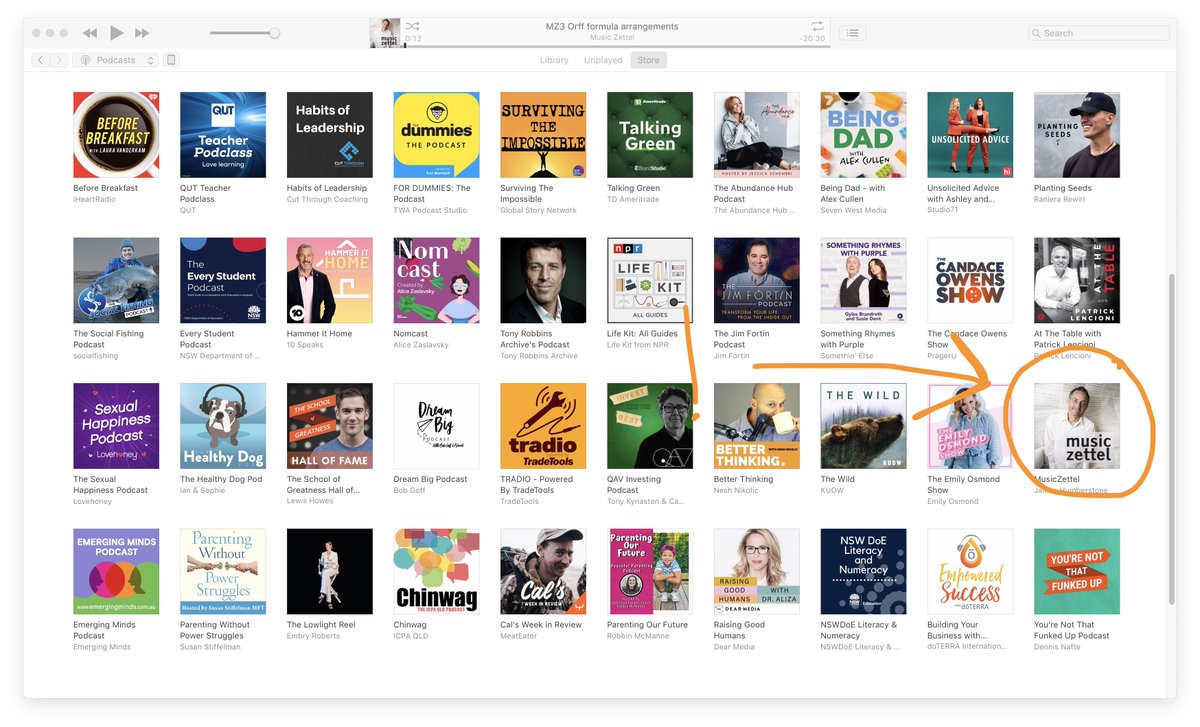Viewport: 1200px width, 727px height.
Task: Open Habits of Leadership artwork
Action: point(330,135)
